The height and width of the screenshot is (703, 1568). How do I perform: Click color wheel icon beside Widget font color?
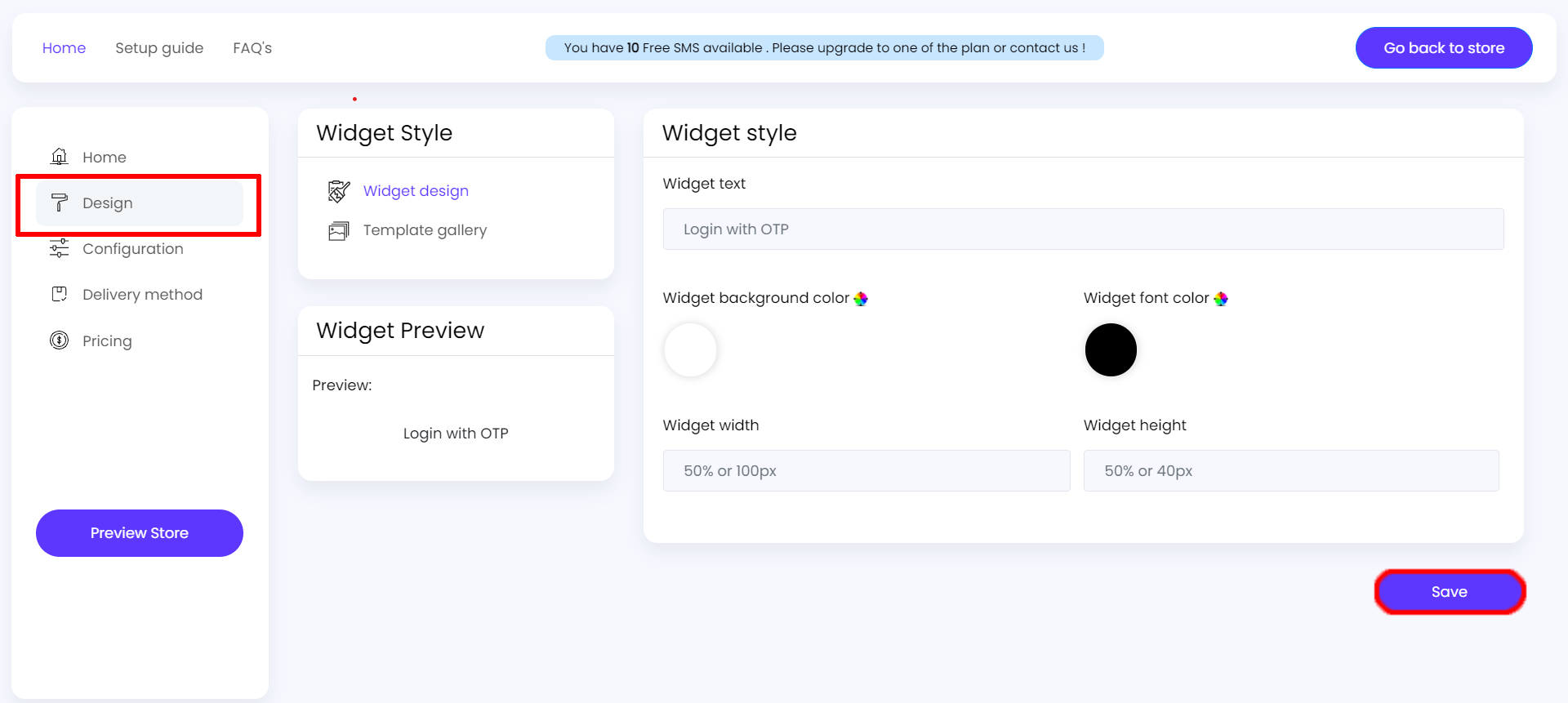tap(1221, 299)
